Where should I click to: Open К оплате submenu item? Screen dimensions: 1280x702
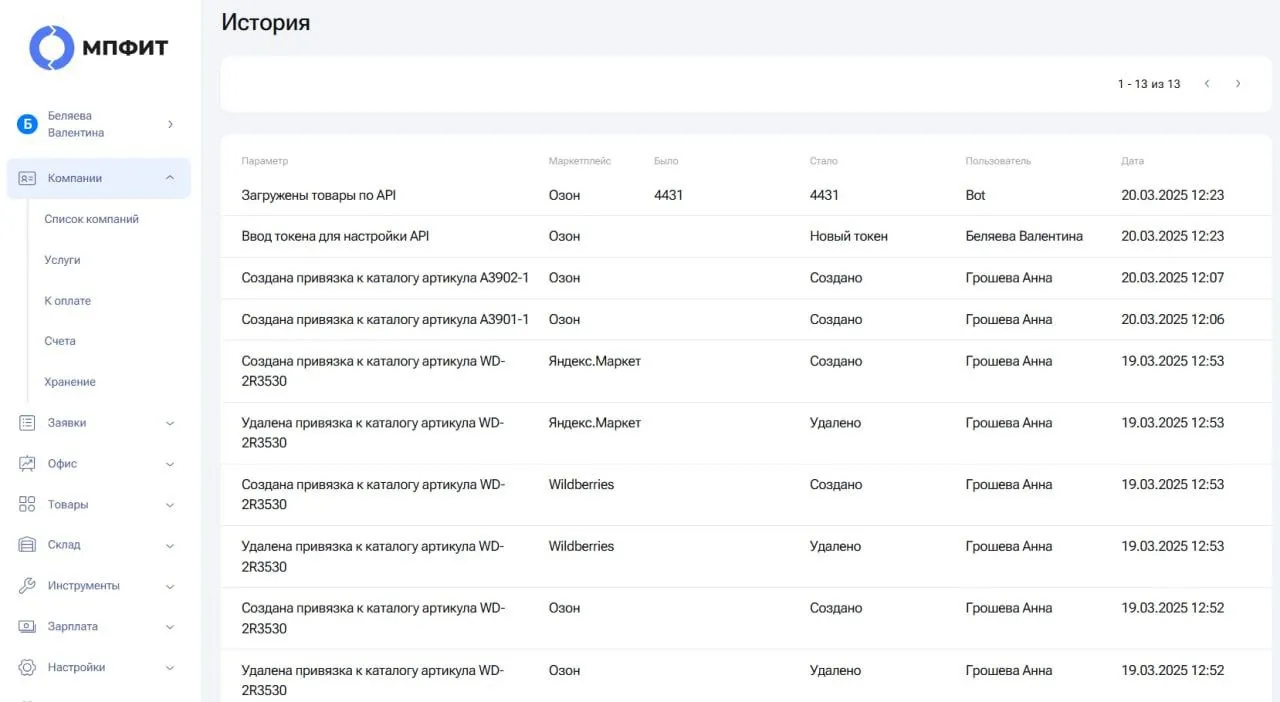point(67,301)
